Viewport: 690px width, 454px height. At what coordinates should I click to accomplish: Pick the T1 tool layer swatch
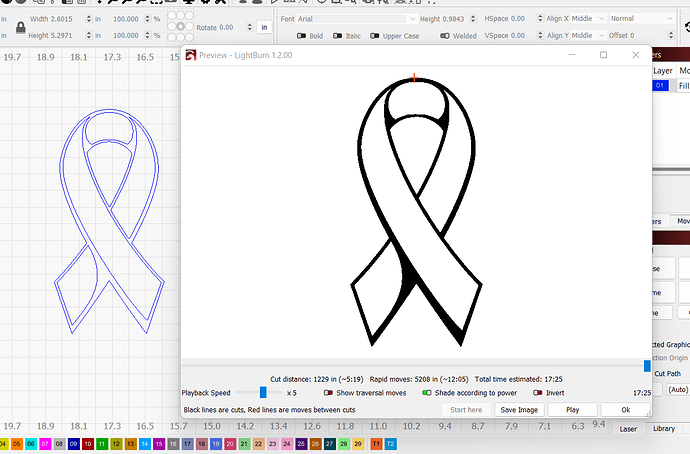pos(376,444)
